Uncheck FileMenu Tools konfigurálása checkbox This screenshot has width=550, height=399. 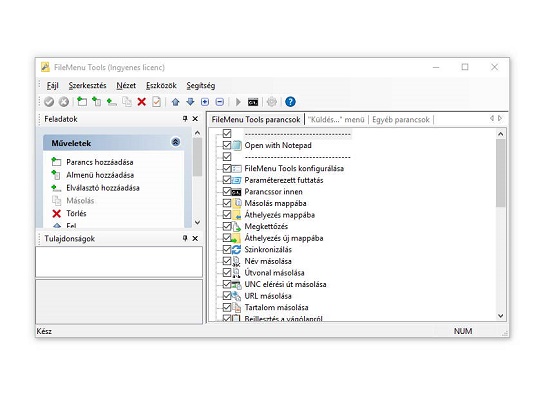(x=227, y=168)
